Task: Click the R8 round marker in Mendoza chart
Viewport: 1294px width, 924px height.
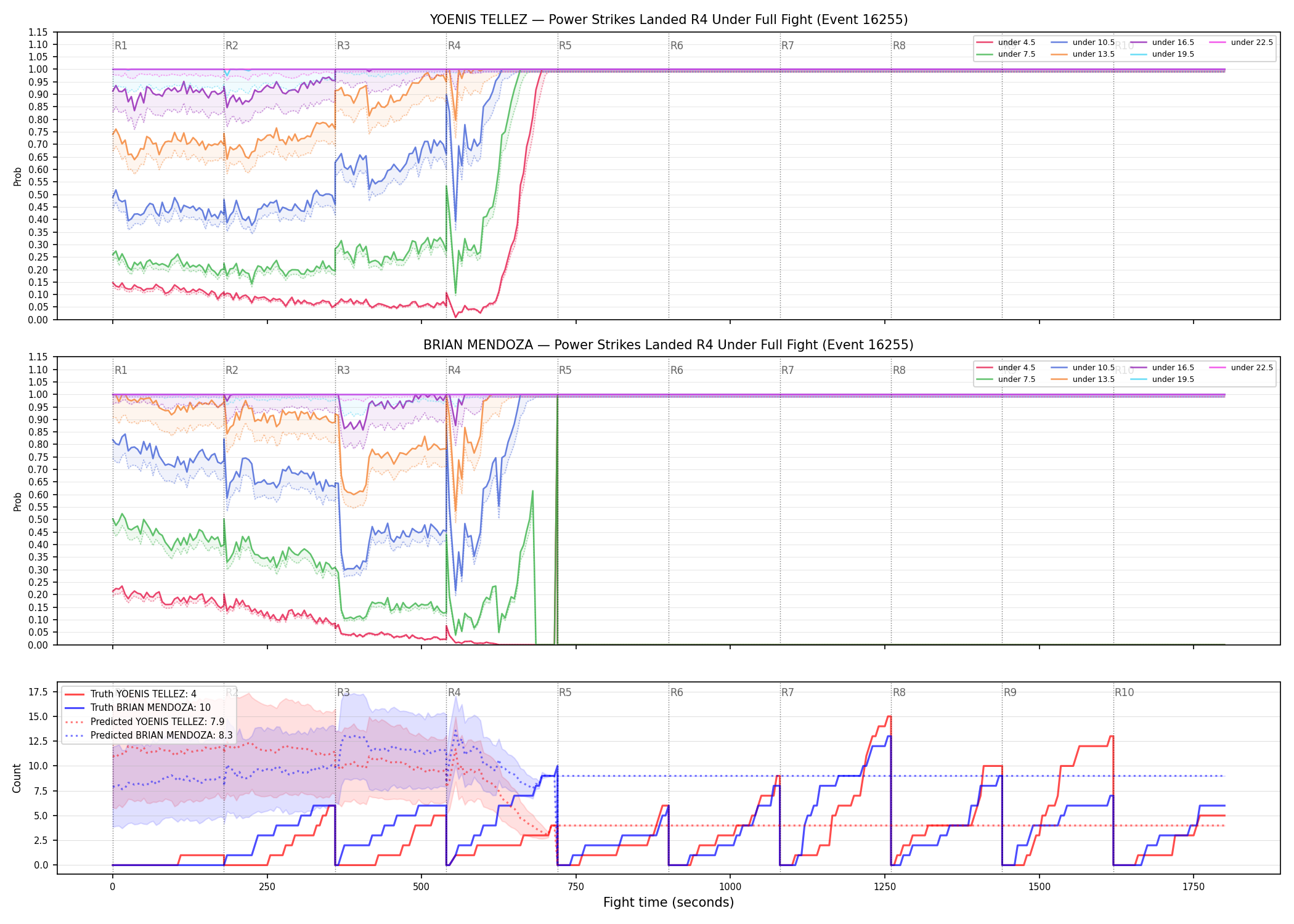Action: pos(899,370)
